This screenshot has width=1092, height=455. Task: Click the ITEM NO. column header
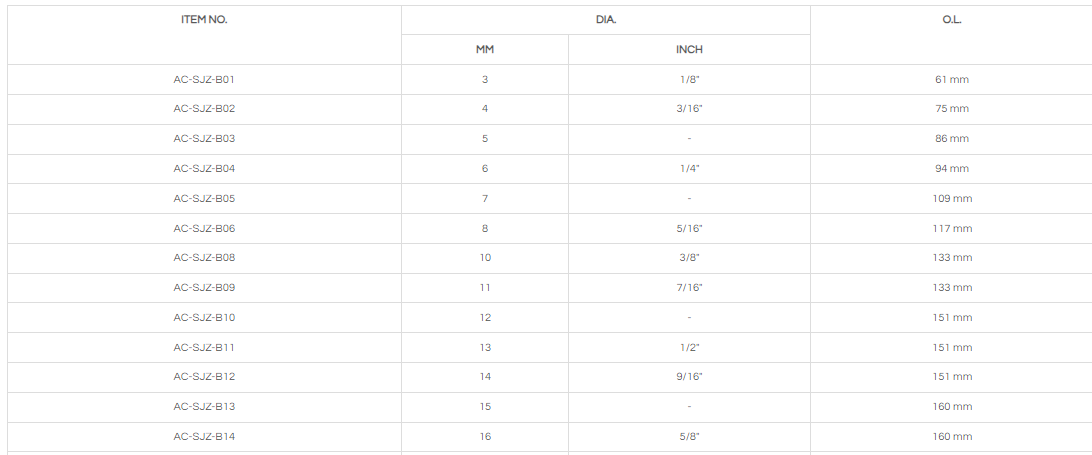pos(204,20)
